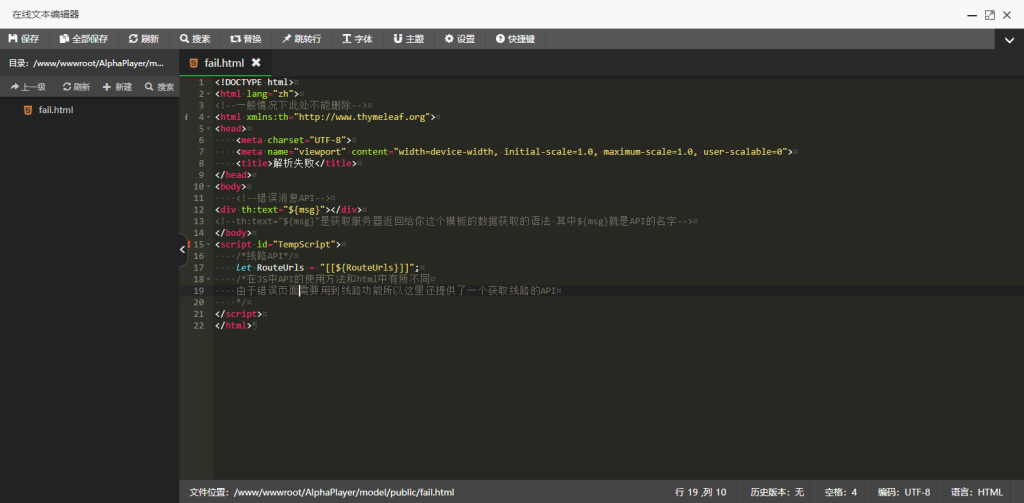This screenshot has width=1024, height=503.
Task: Click the info marker at line 4 gutter
Action: (187, 118)
